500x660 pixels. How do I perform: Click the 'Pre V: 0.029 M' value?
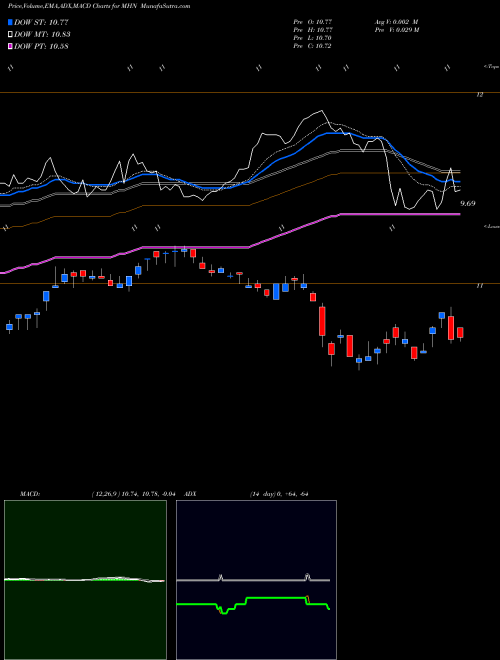tap(396, 30)
